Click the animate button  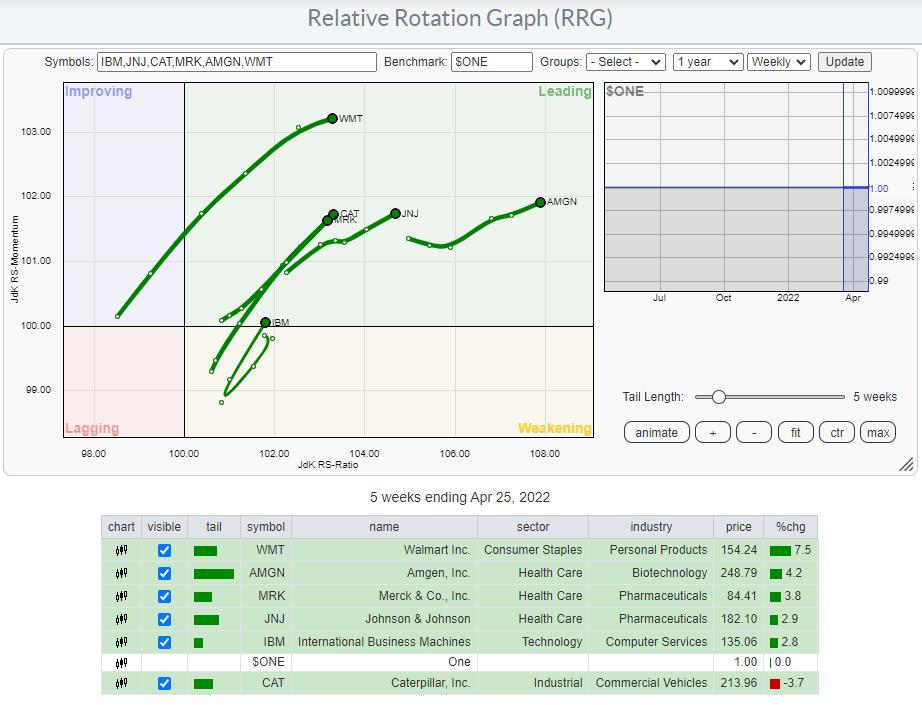click(x=656, y=433)
